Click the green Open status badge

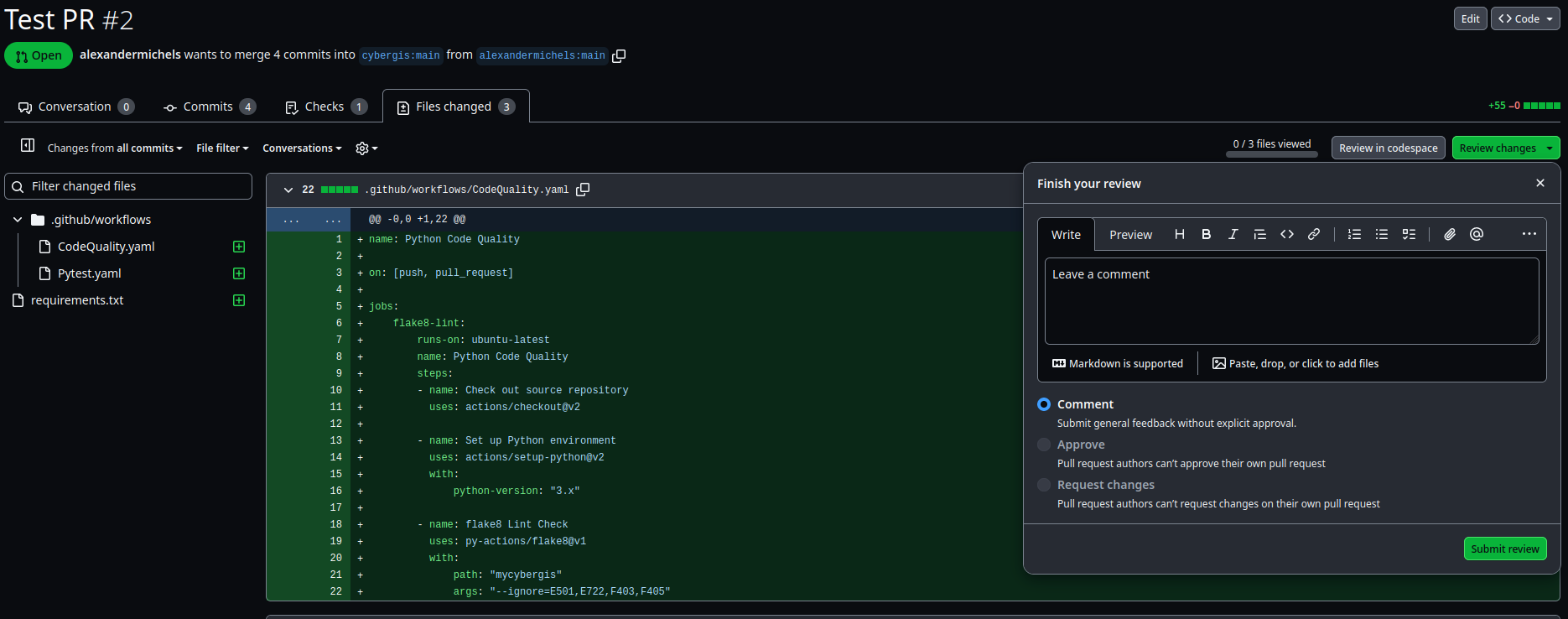(x=39, y=55)
